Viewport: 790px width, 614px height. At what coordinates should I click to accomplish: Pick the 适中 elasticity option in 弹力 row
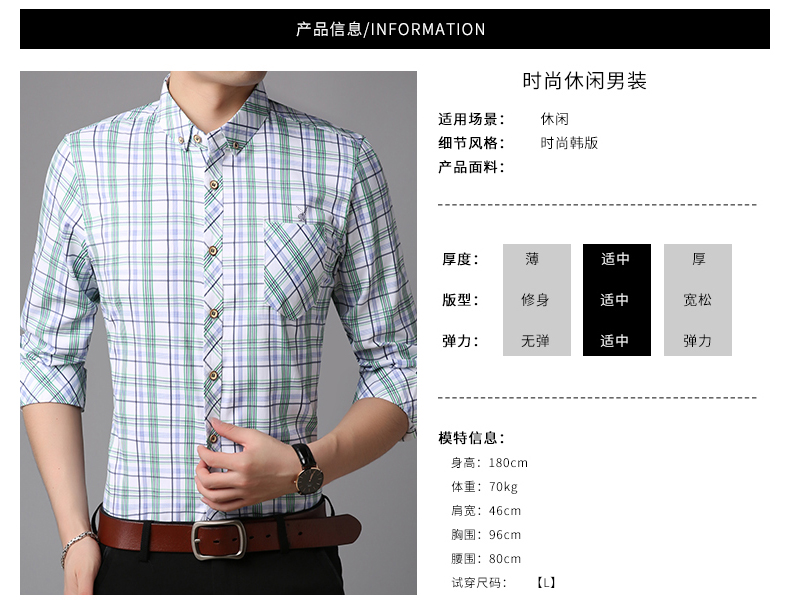click(615, 341)
